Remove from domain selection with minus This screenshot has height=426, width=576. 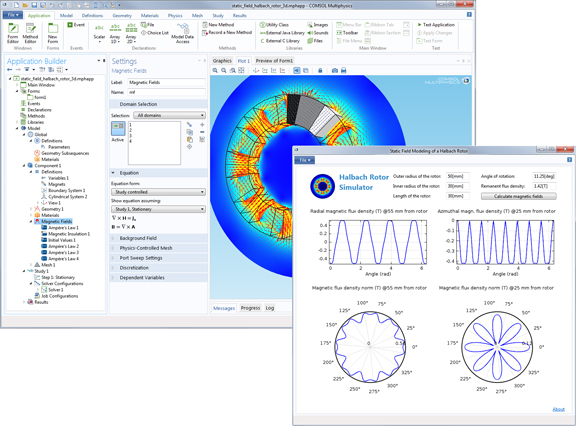202,132
